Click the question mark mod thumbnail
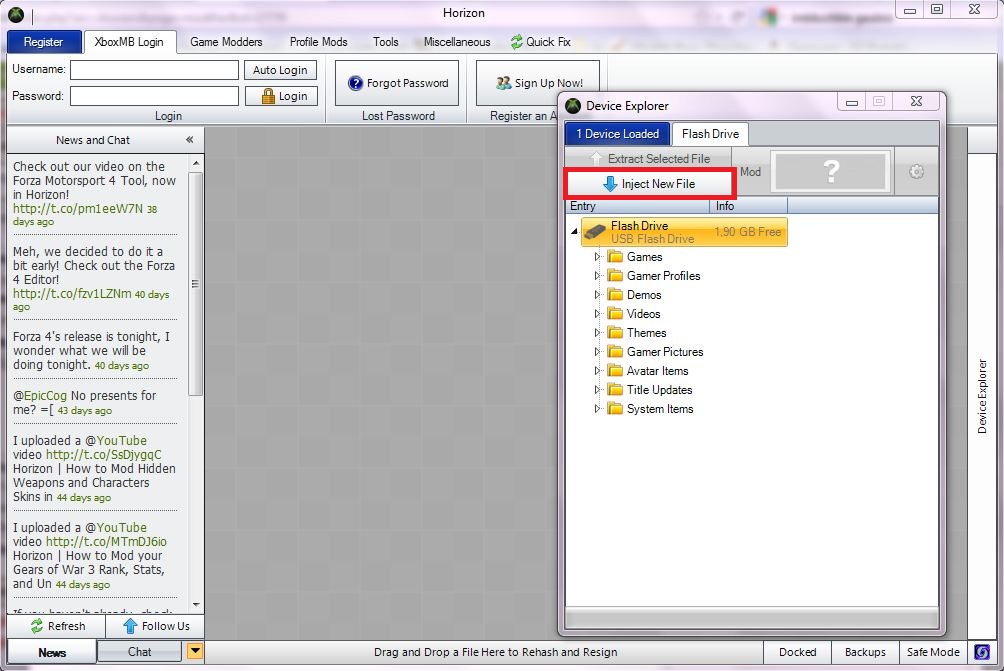The image size is (1004, 671). 830,172
